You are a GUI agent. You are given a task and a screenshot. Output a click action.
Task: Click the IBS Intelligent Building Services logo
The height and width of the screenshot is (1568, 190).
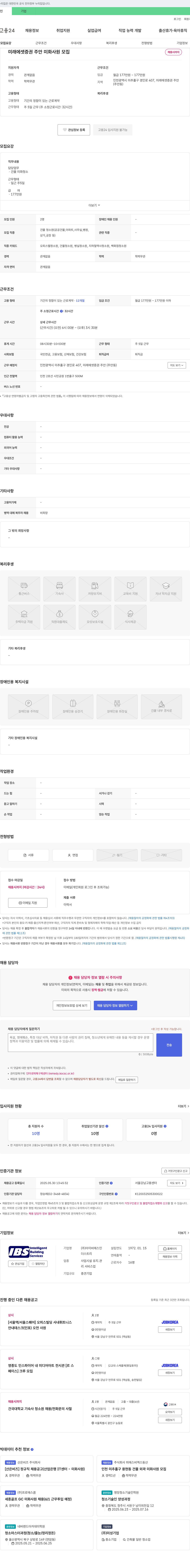coord(28,1252)
